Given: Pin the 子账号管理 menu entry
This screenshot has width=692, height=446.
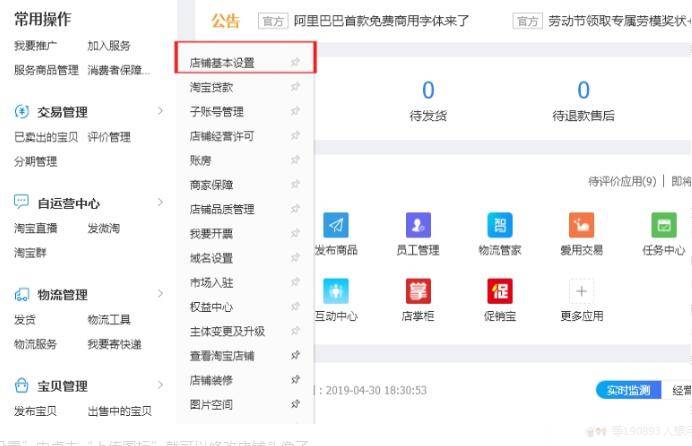Looking at the screenshot, I should [x=295, y=111].
